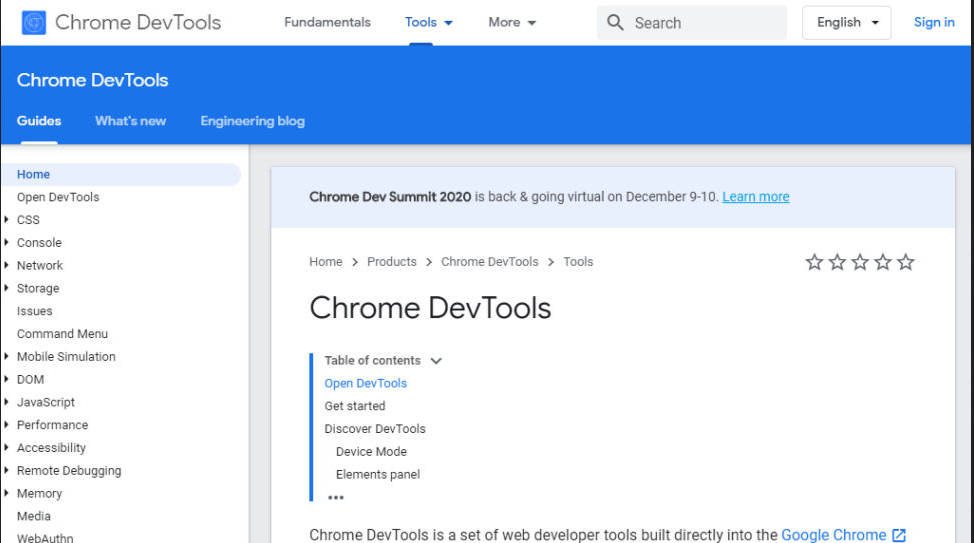
Task: Expand the CSS sidebar section
Action: click(6, 219)
